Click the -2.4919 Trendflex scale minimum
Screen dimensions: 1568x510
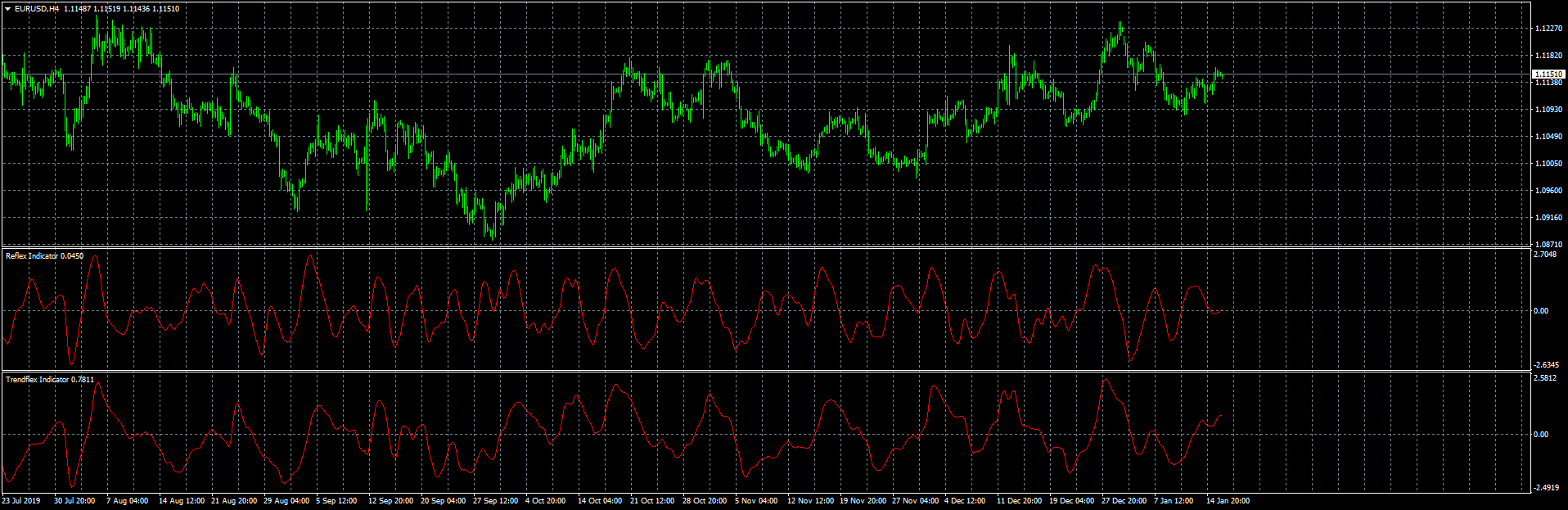click(x=1546, y=488)
